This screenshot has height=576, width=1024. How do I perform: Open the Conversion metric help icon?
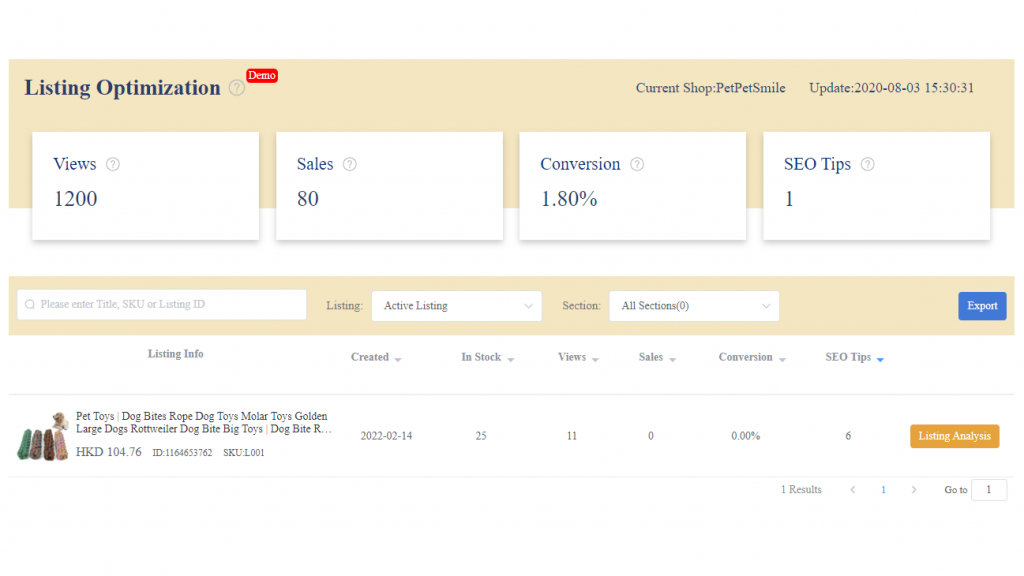tap(638, 164)
